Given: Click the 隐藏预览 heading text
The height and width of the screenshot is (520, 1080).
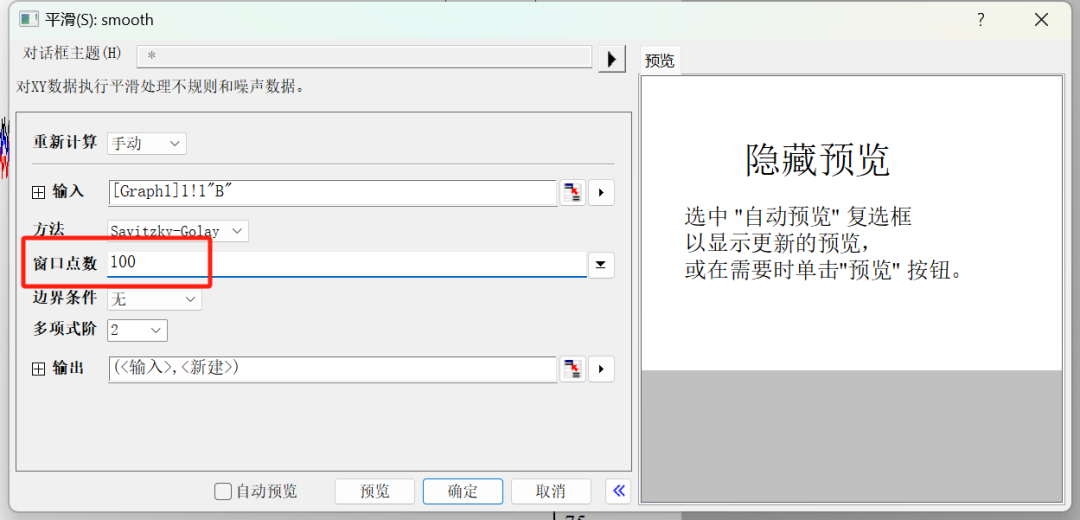Looking at the screenshot, I should [818, 161].
